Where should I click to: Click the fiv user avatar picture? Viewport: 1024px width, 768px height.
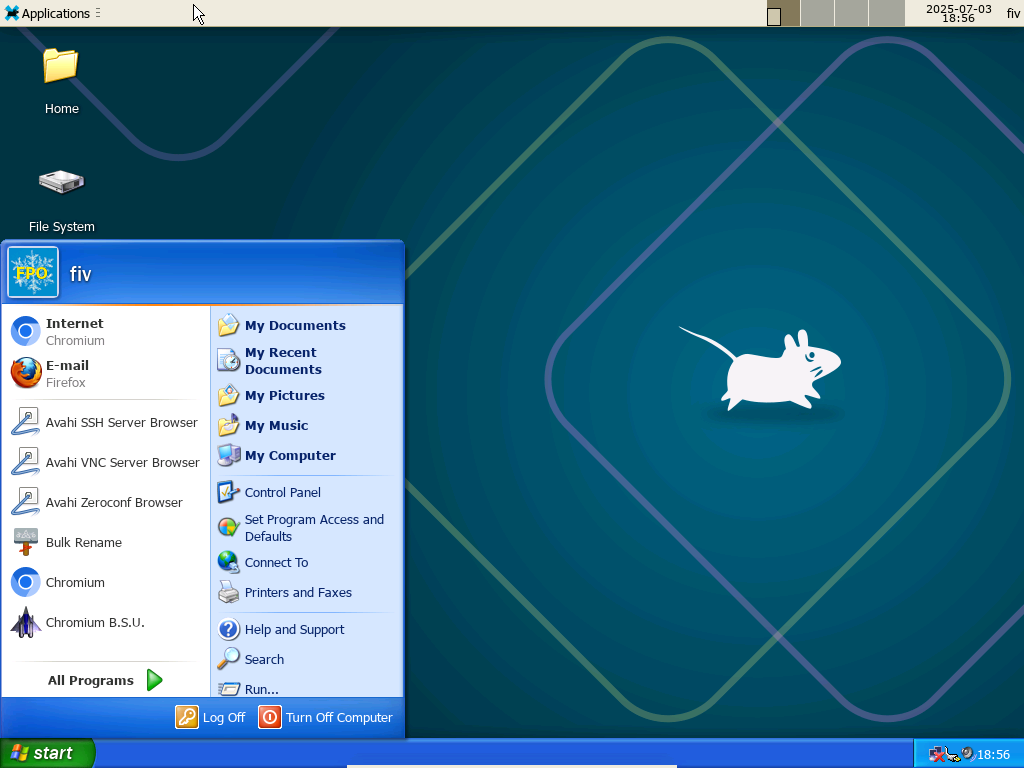click(33, 273)
